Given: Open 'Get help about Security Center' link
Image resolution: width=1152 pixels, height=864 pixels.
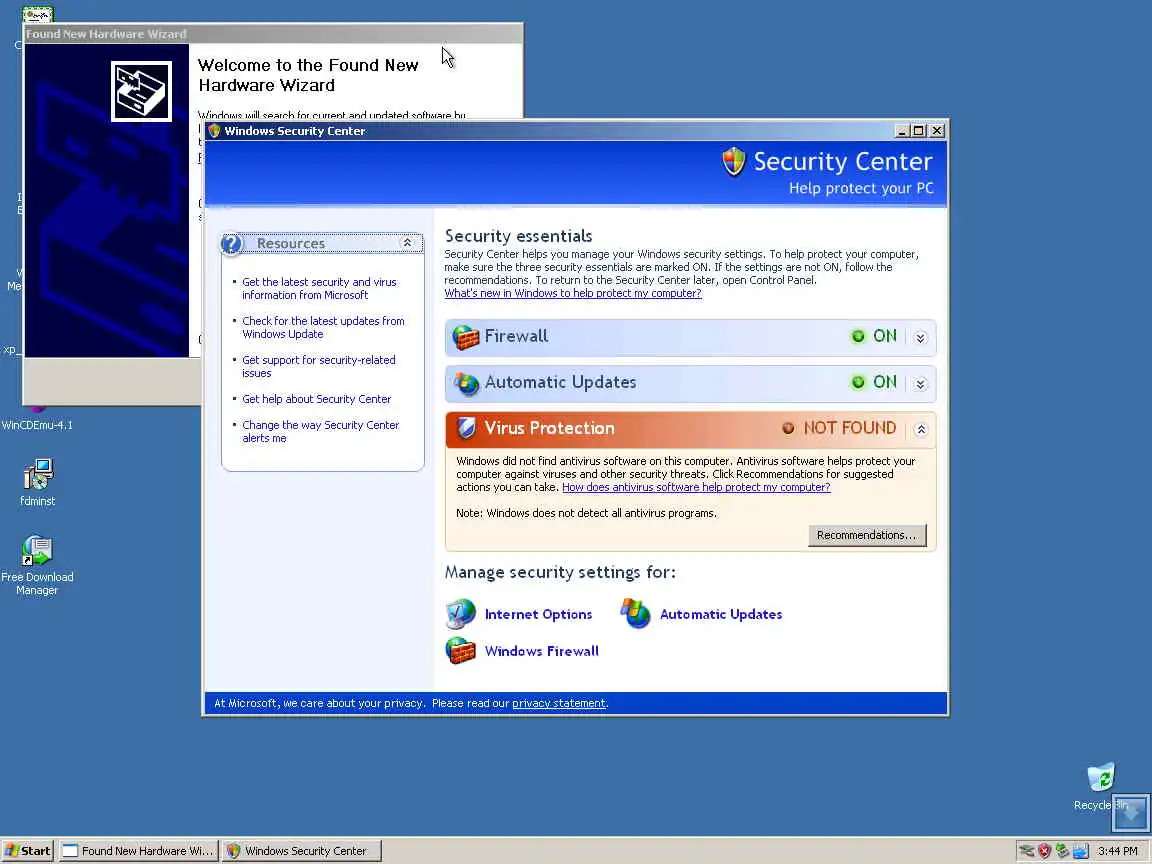Looking at the screenshot, I should click(317, 399).
